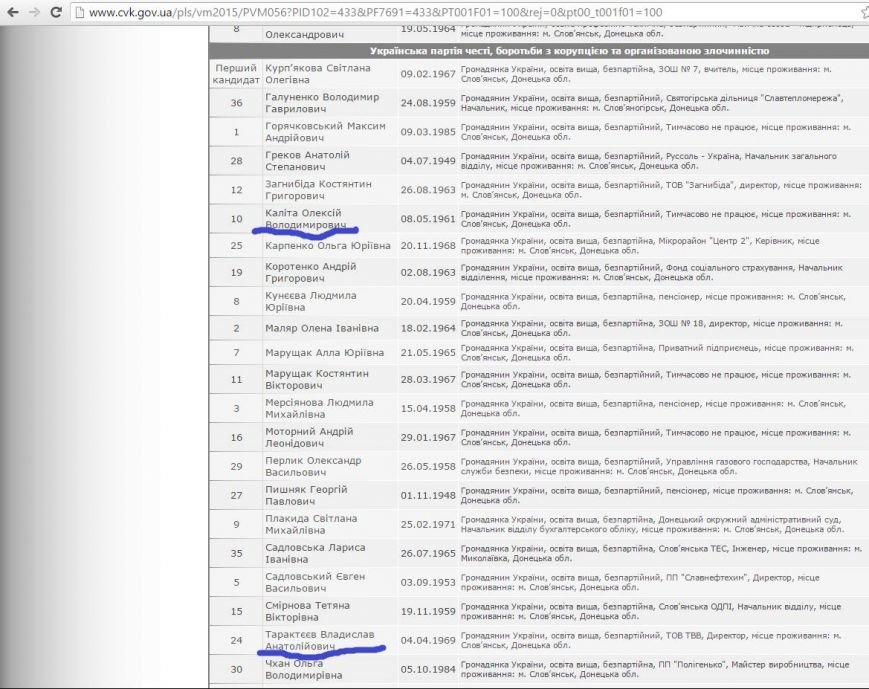The width and height of the screenshot is (869, 689).
Task: Click the birth date 20.11.1968
Action: coord(428,246)
